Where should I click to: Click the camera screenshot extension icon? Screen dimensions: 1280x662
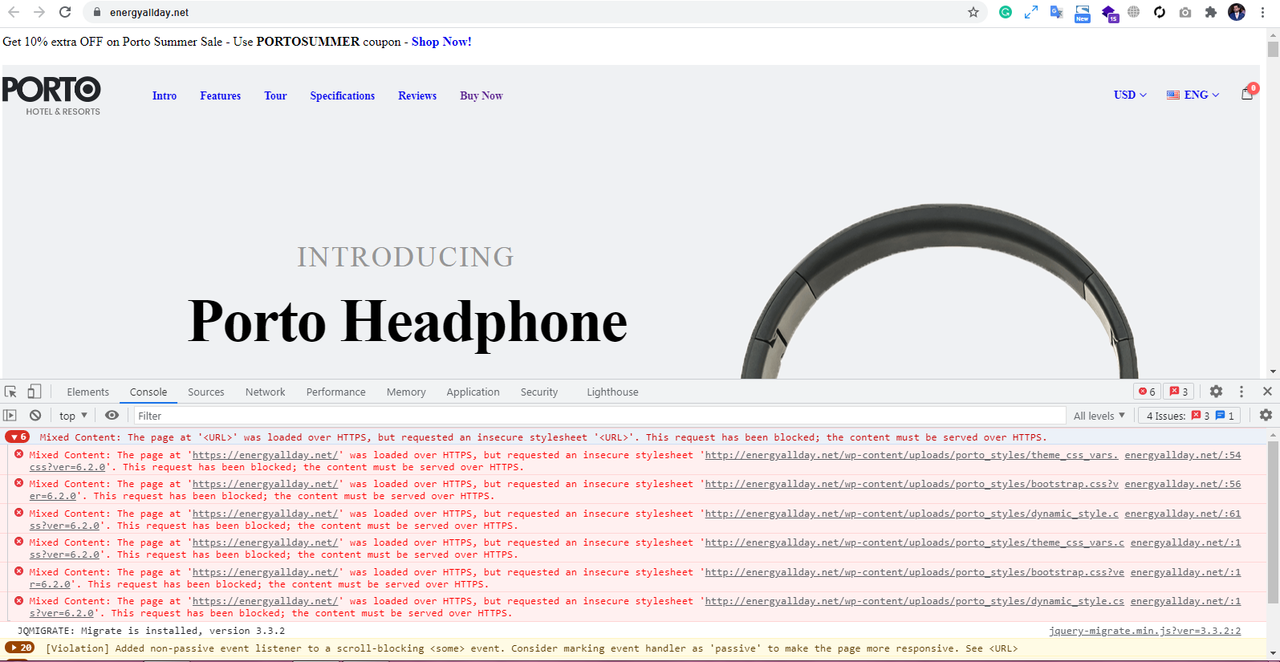[x=1185, y=12]
